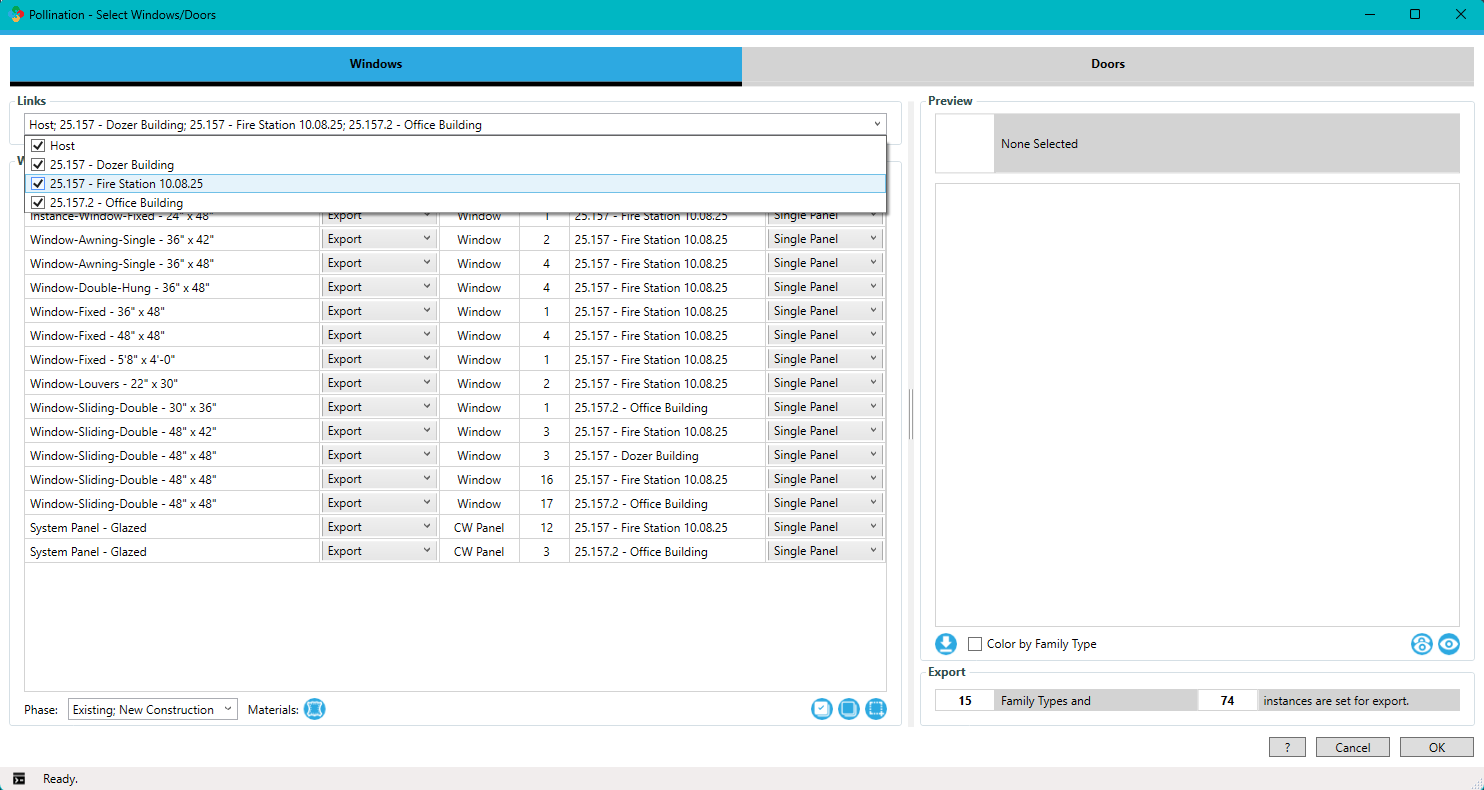Uncheck the 25.157.2 - Office Building link

click(38, 203)
